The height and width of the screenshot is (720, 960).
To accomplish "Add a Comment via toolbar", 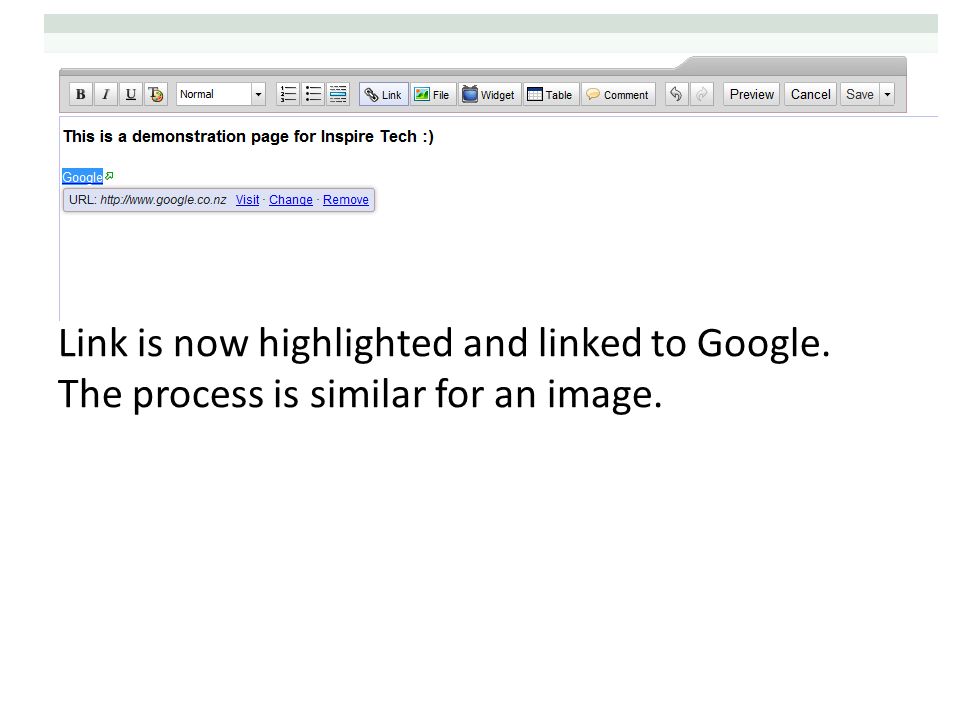I will (618, 95).
